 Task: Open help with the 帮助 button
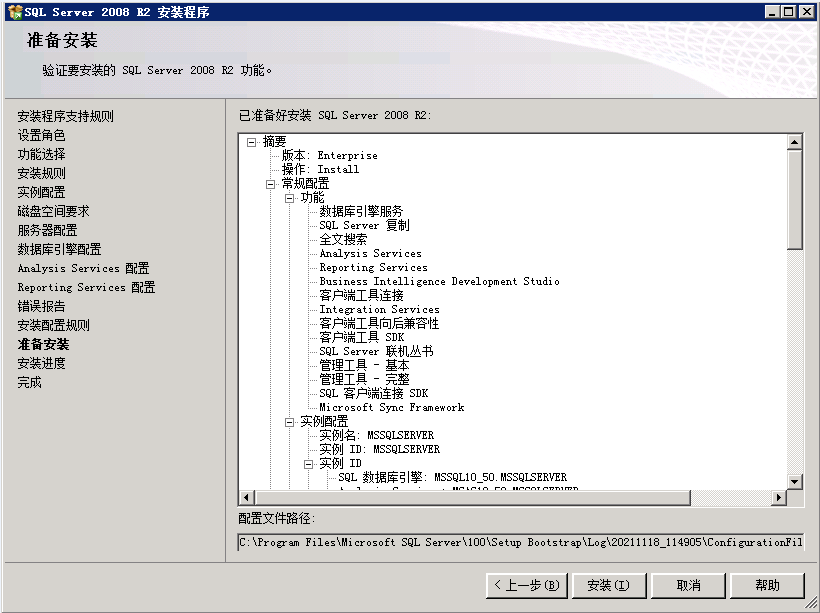click(767, 585)
